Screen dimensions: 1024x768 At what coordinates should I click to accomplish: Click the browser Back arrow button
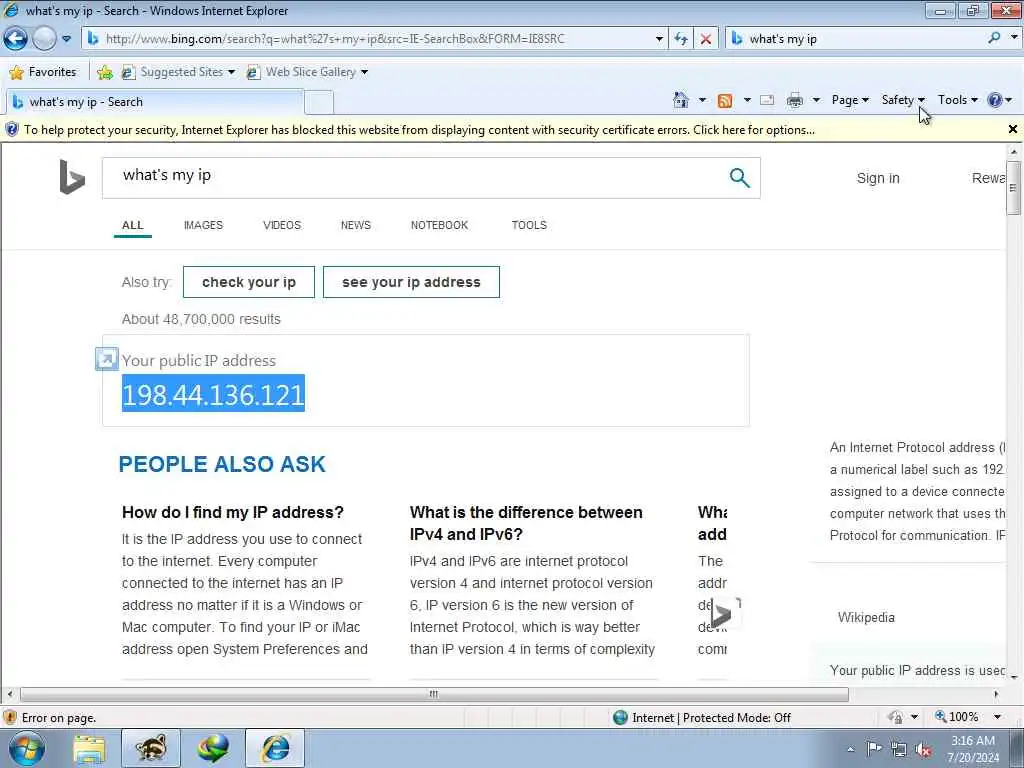tap(16, 39)
